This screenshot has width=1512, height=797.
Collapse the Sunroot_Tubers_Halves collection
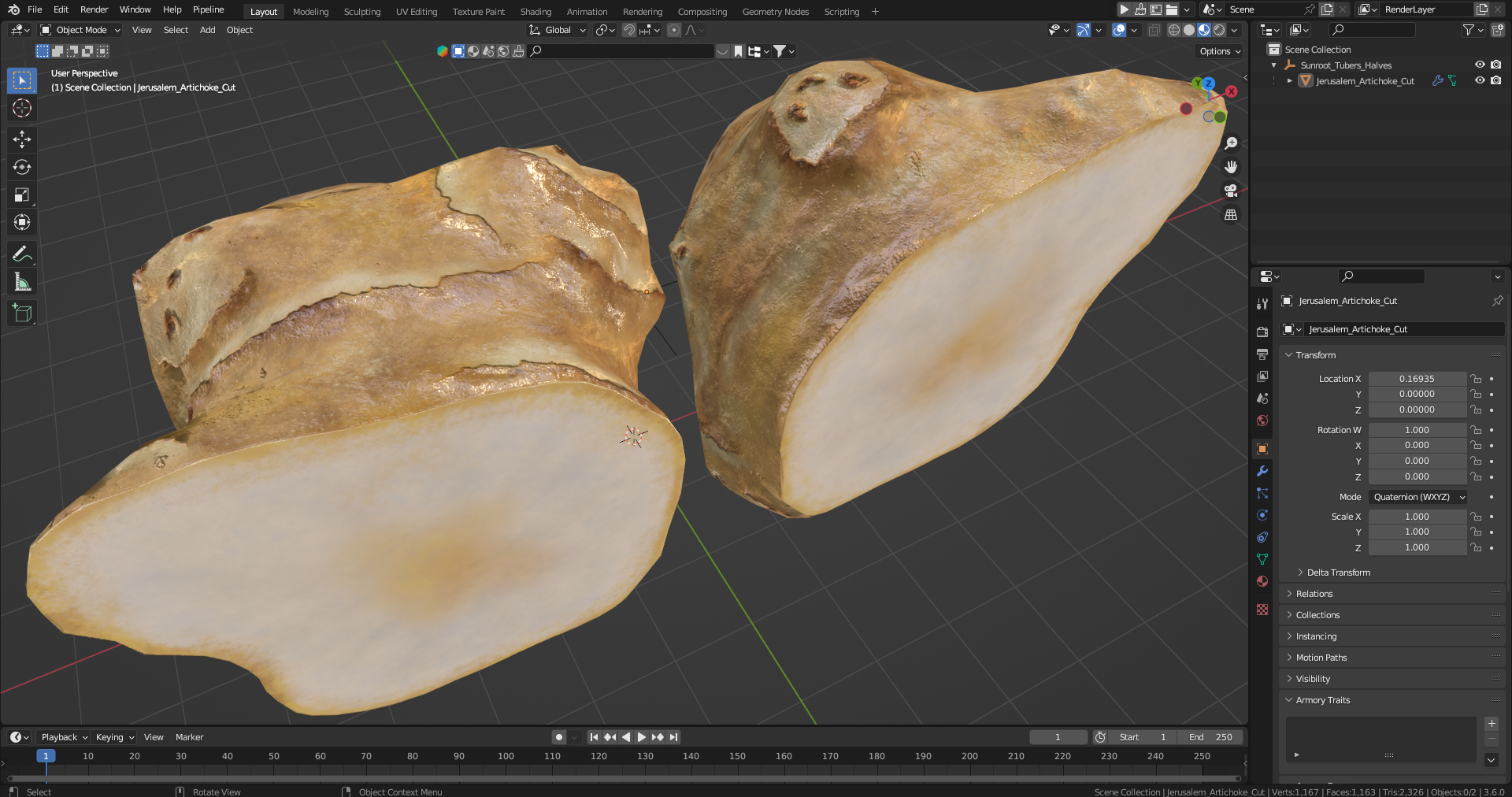click(1273, 65)
